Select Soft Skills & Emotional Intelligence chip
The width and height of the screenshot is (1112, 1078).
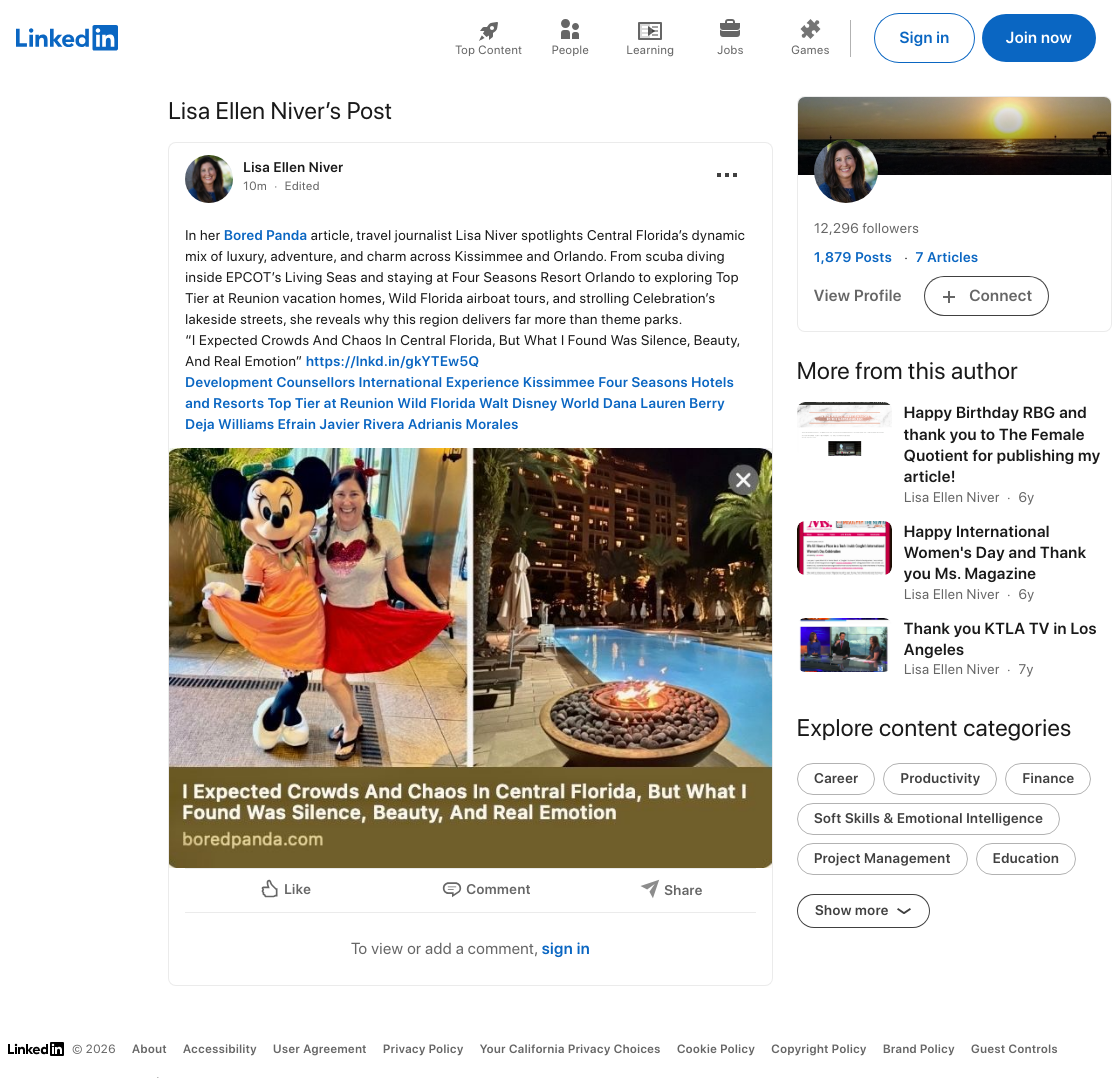(x=928, y=818)
